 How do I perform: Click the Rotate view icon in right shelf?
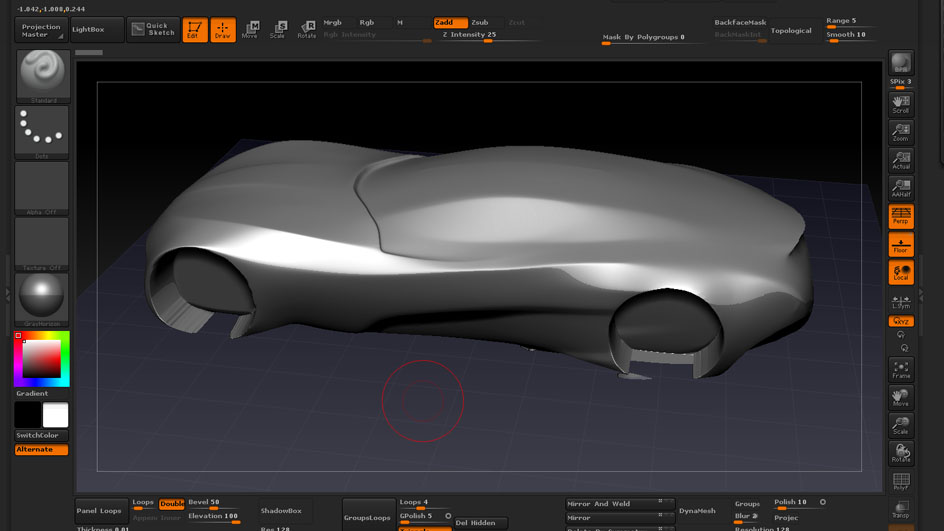[x=901, y=453]
